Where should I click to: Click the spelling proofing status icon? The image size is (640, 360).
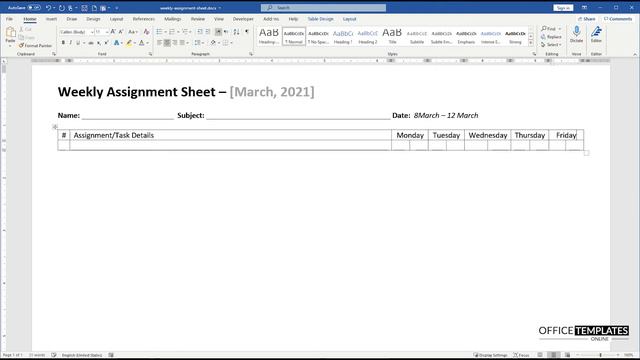(x=54, y=355)
